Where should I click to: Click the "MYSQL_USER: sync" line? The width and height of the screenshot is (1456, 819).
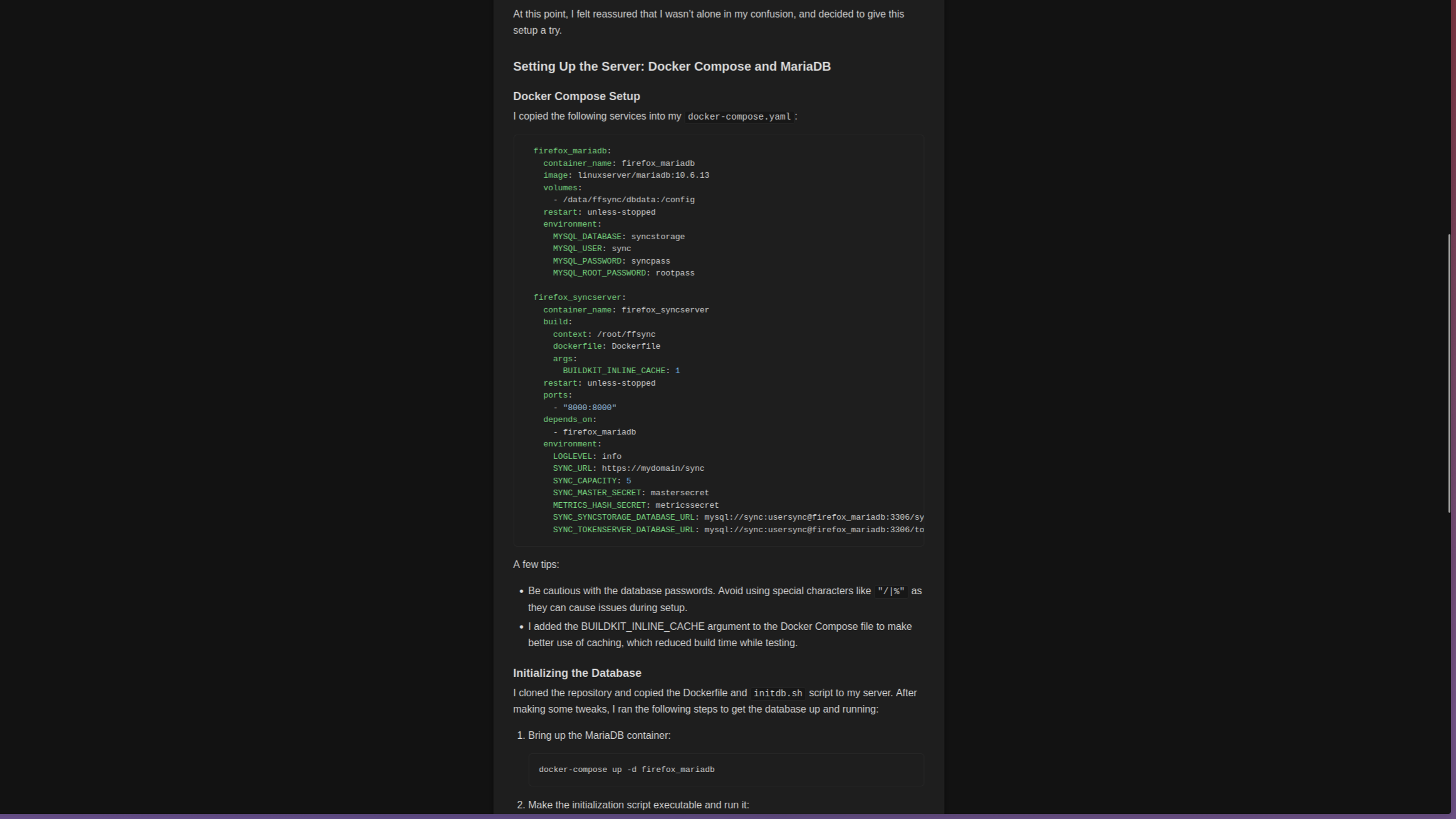point(591,249)
